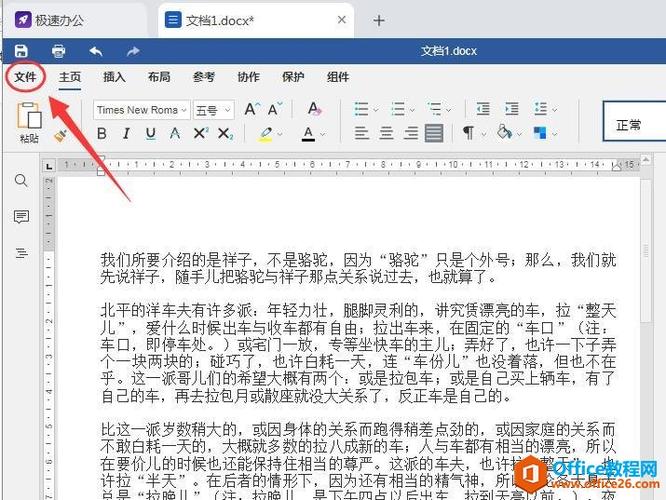Switch to the 参考 tab
Image resolution: width=666 pixels, height=500 pixels.
pyautogui.click(x=204, y=77)
